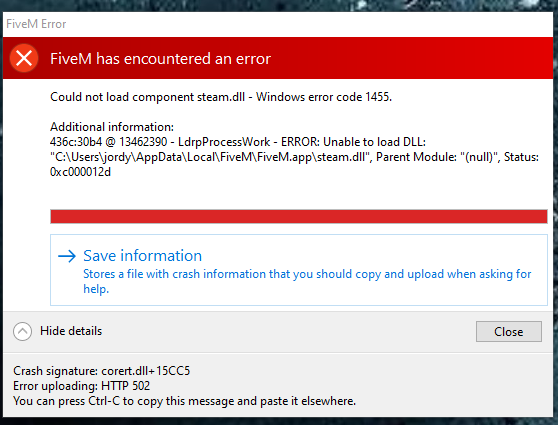Click the red progress bar

tap(299, 217)
